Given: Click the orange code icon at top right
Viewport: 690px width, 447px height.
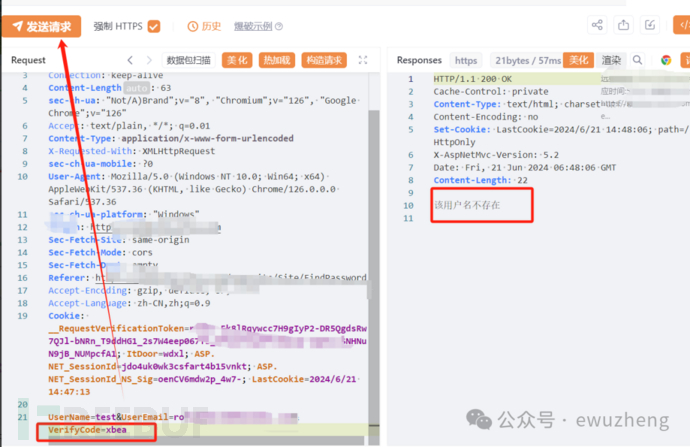Looking at the screenshot, I should pyautogui.click(x=682, y=25).
